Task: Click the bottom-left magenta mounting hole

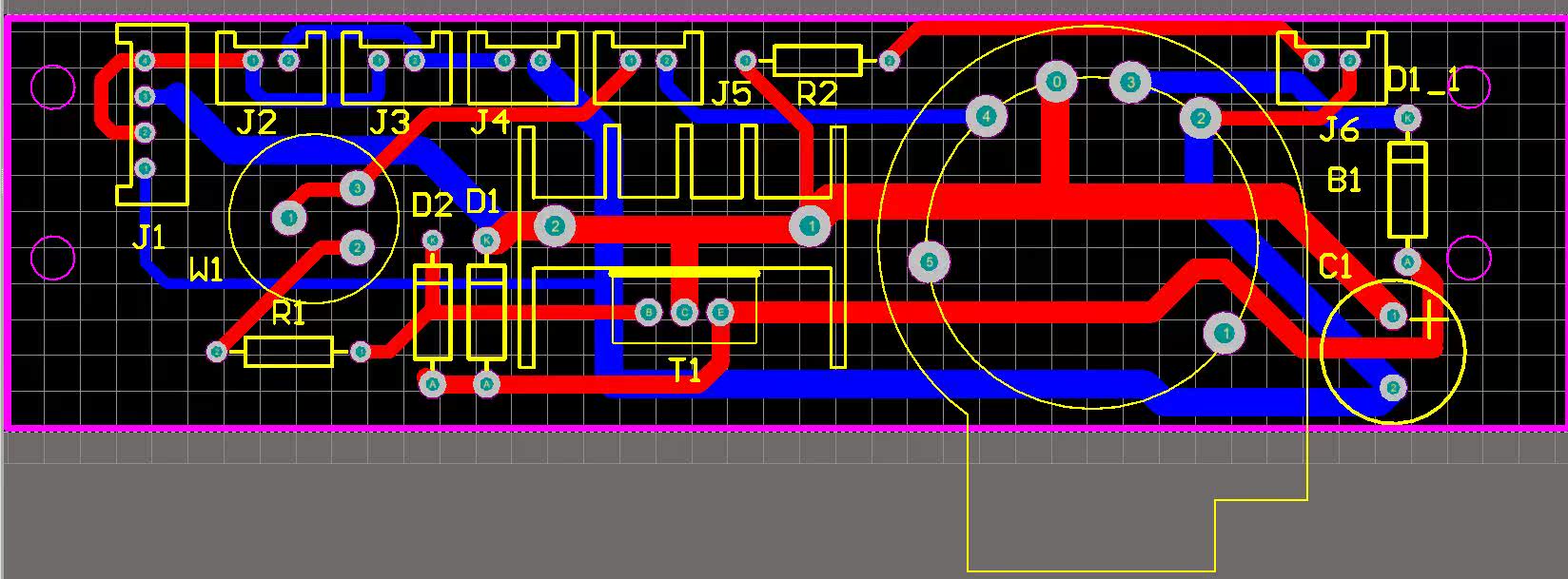Action: (x=53, y=258)
